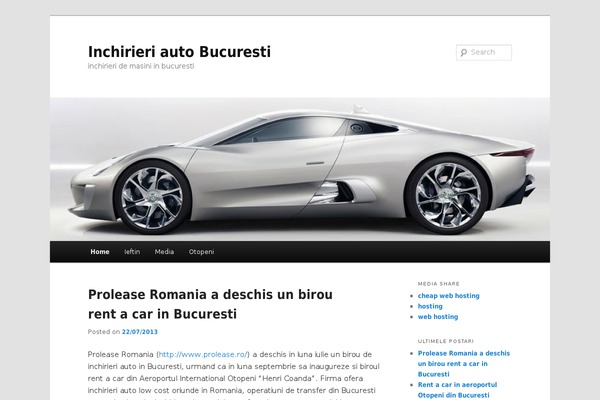Open the Media menu item
Screen dimensions: 600x400
[164, 252]
